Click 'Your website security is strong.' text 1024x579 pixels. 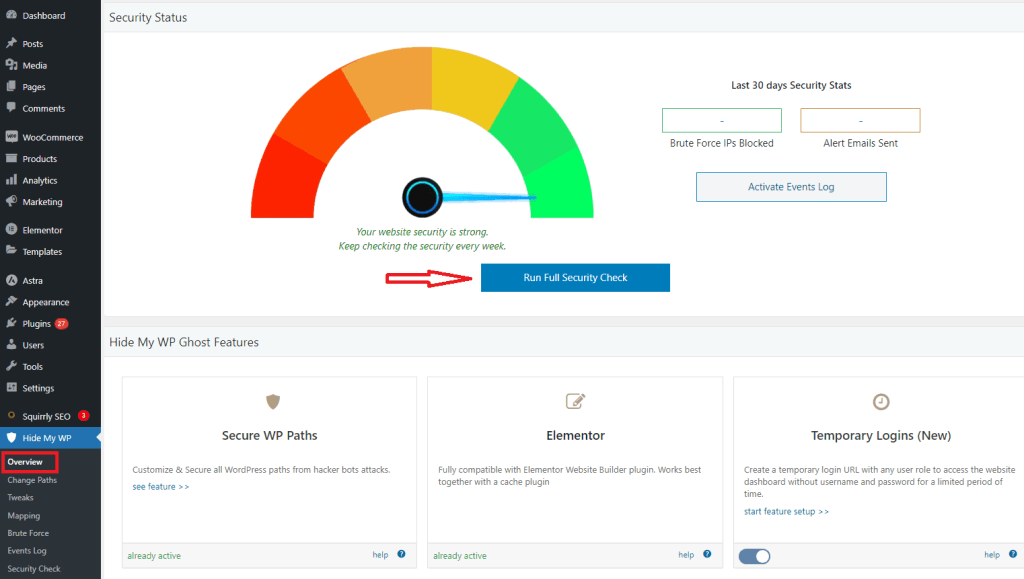pos(422,232)
